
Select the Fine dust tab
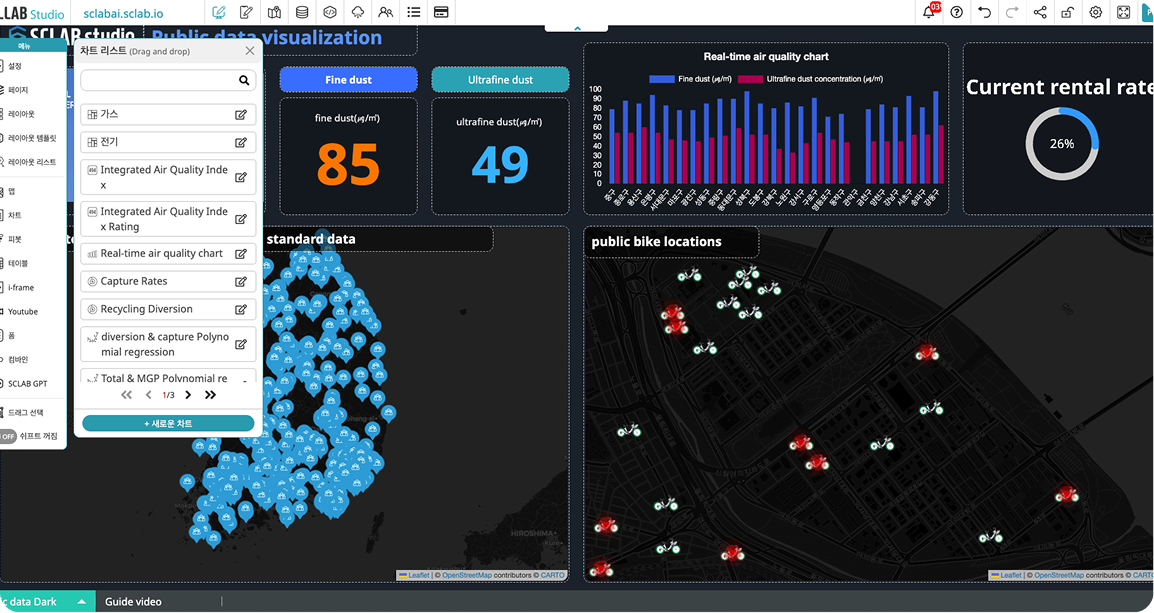[348, 80]
